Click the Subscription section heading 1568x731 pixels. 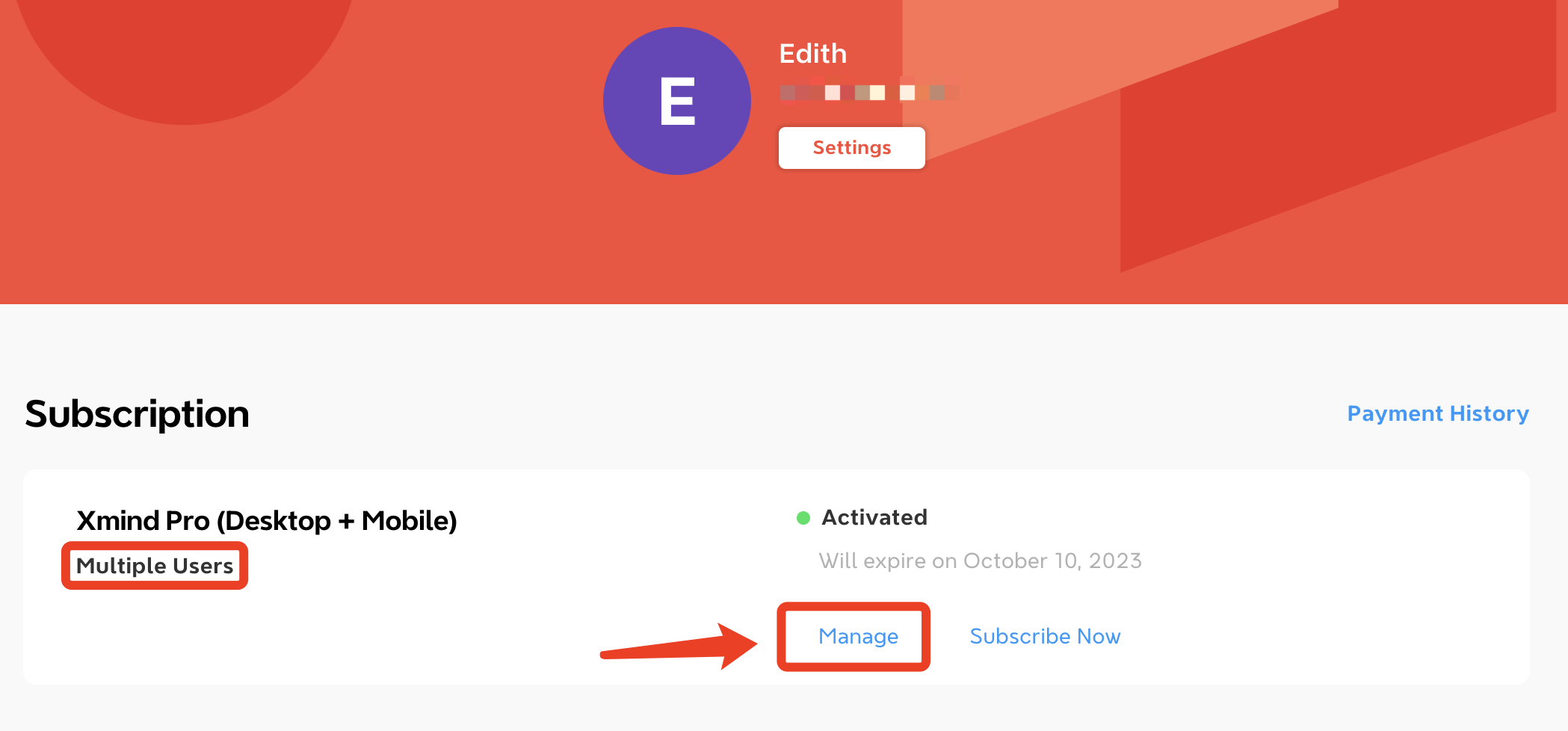137,414
